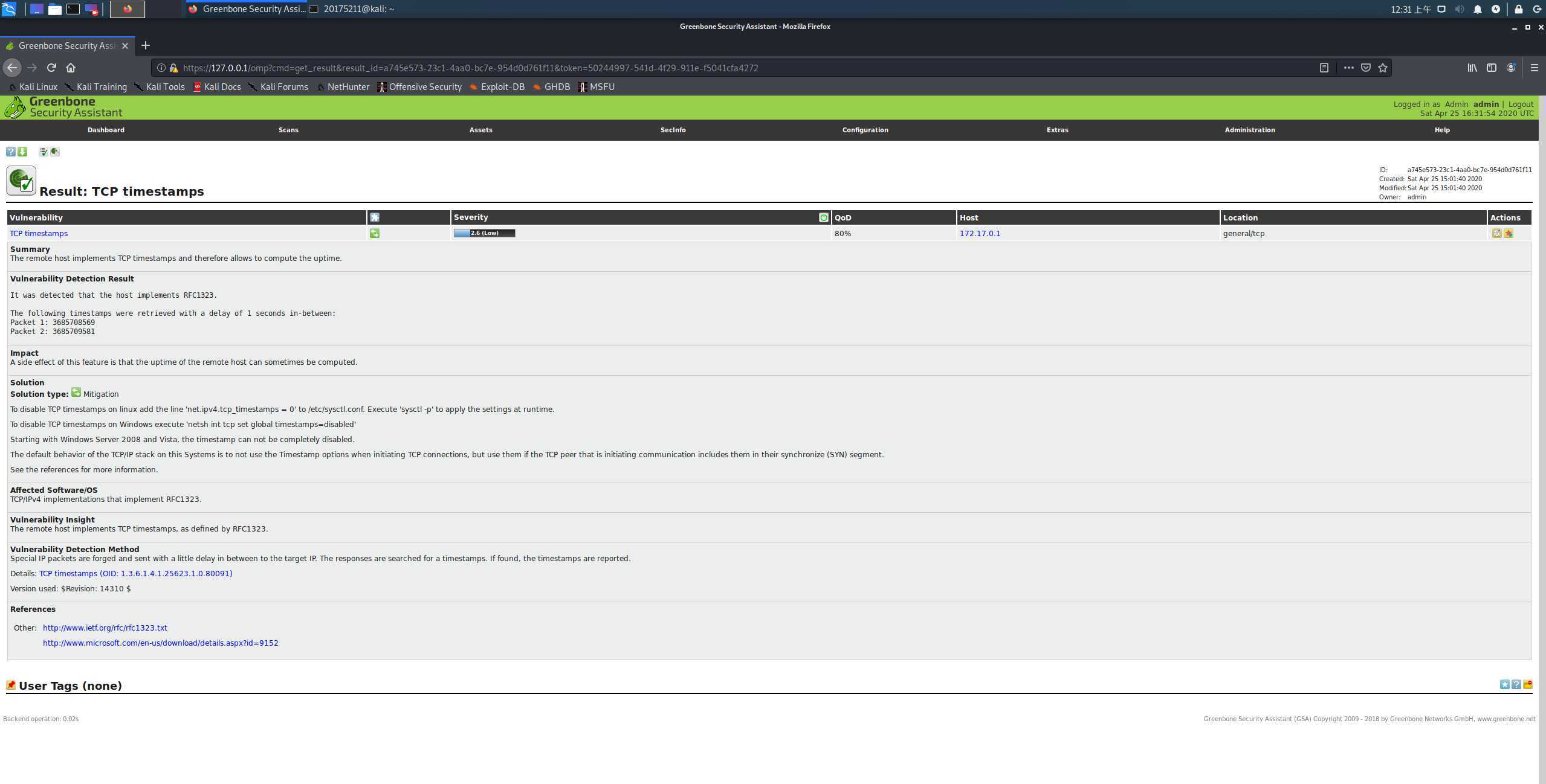Launch the terminal from the top panel
The image size is (1546, 784).
(73, 9)
